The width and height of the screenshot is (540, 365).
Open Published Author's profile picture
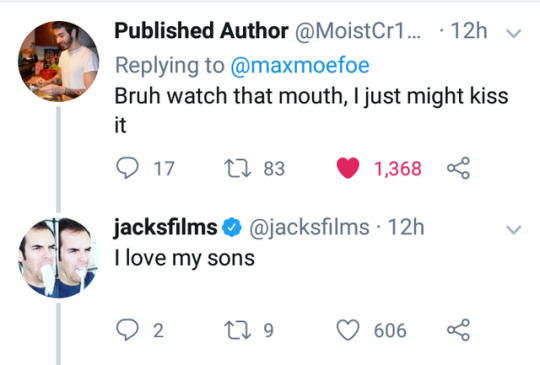pos(59,61)
